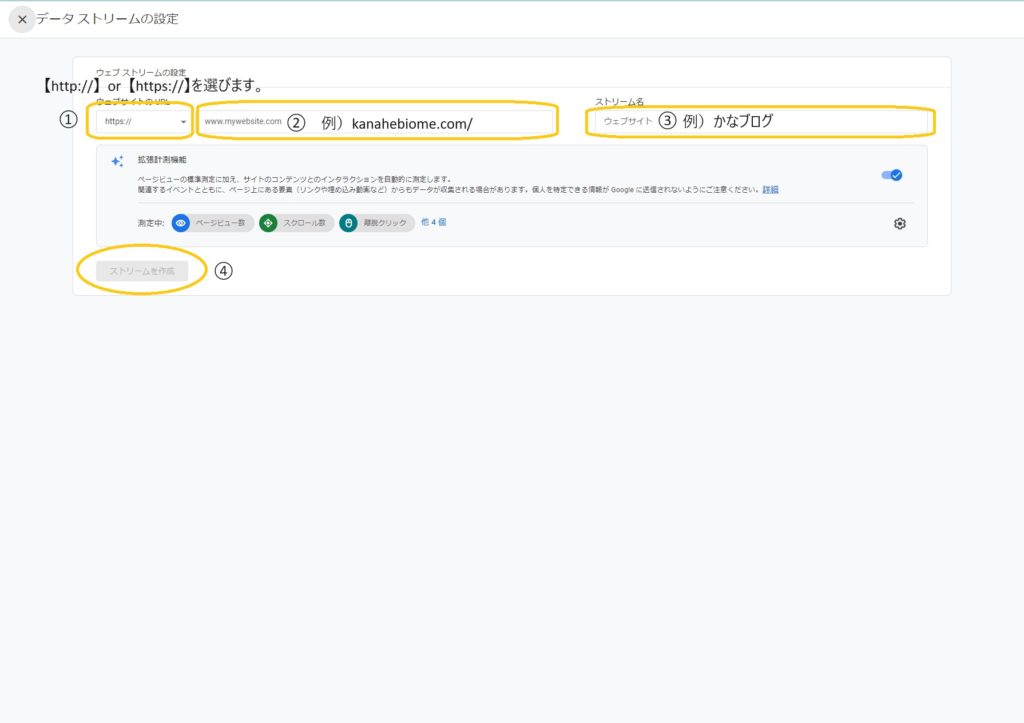Close the data stream setup panel

(x=22, y=19)
